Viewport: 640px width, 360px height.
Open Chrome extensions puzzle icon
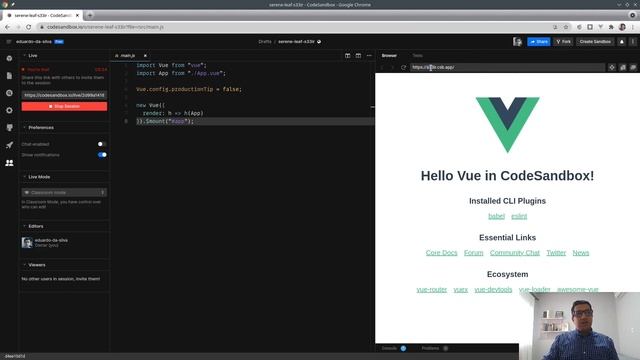(x=611, y=27)
